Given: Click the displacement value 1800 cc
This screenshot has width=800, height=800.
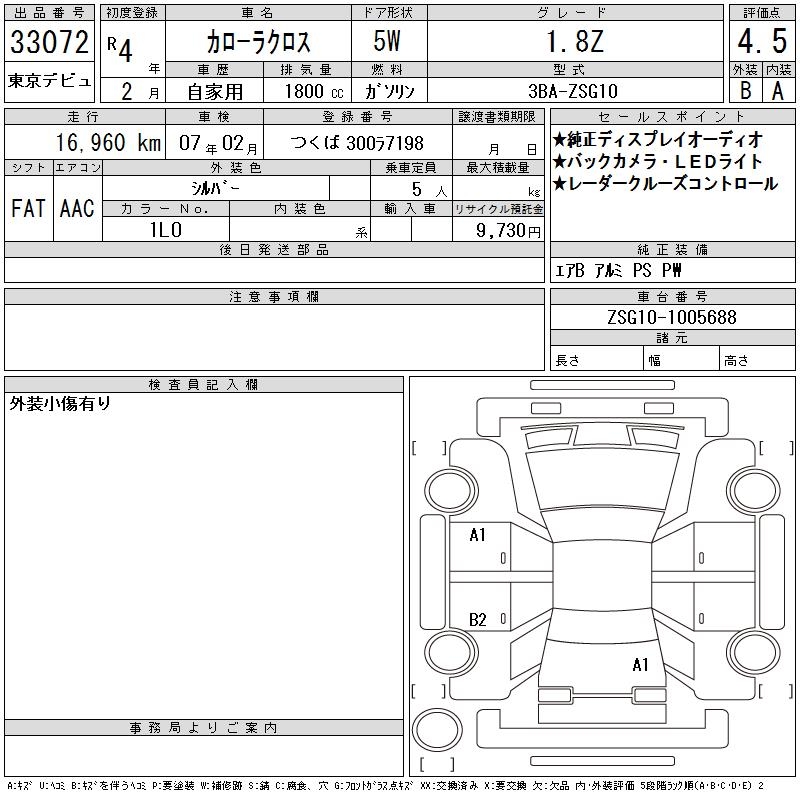Looking at the screenshot, I should tap(314, 91).
